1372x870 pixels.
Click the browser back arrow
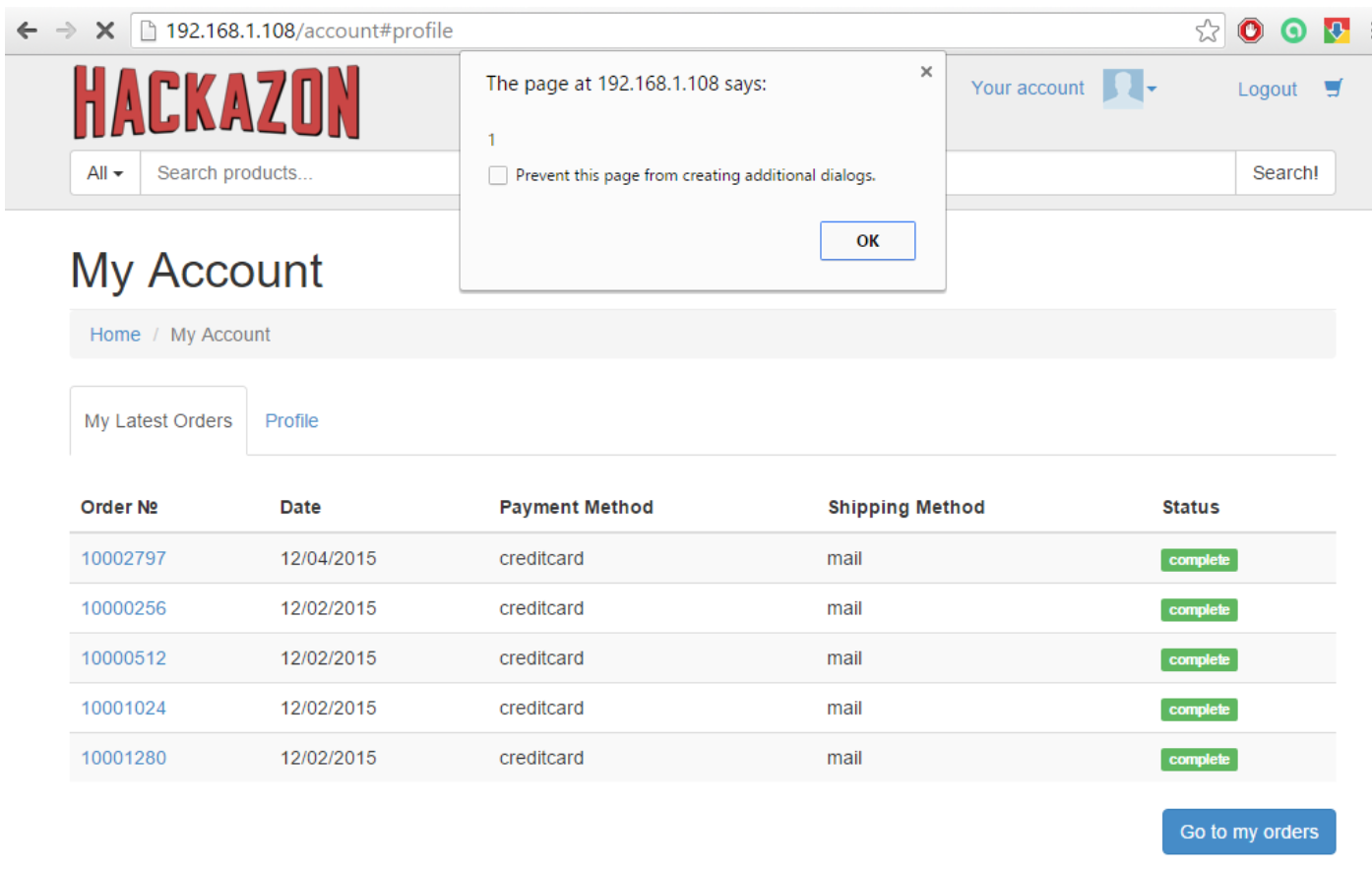coord(28,31)
